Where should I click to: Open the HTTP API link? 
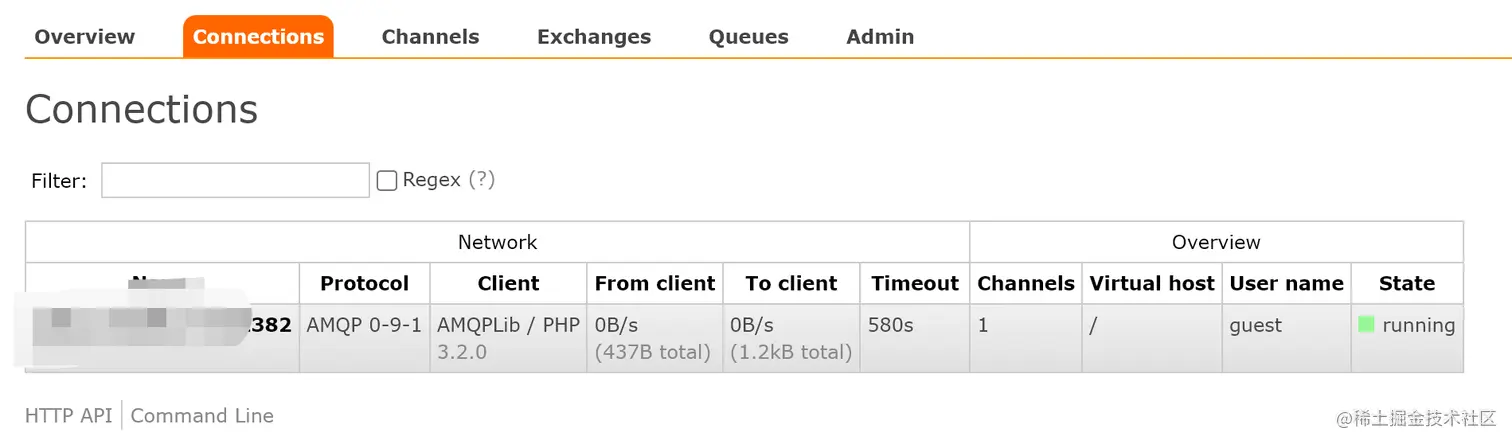pyautogui.click(x=69, y=416)
